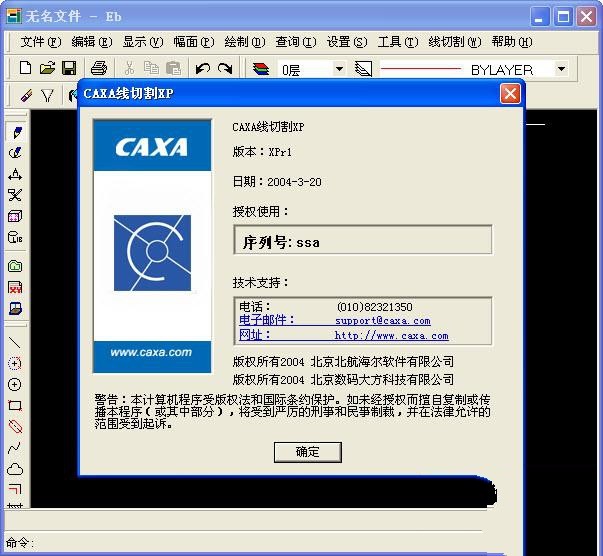
Task: Click the application icon in main title bar
Action: pyautogui.click(x=14, y=16)
